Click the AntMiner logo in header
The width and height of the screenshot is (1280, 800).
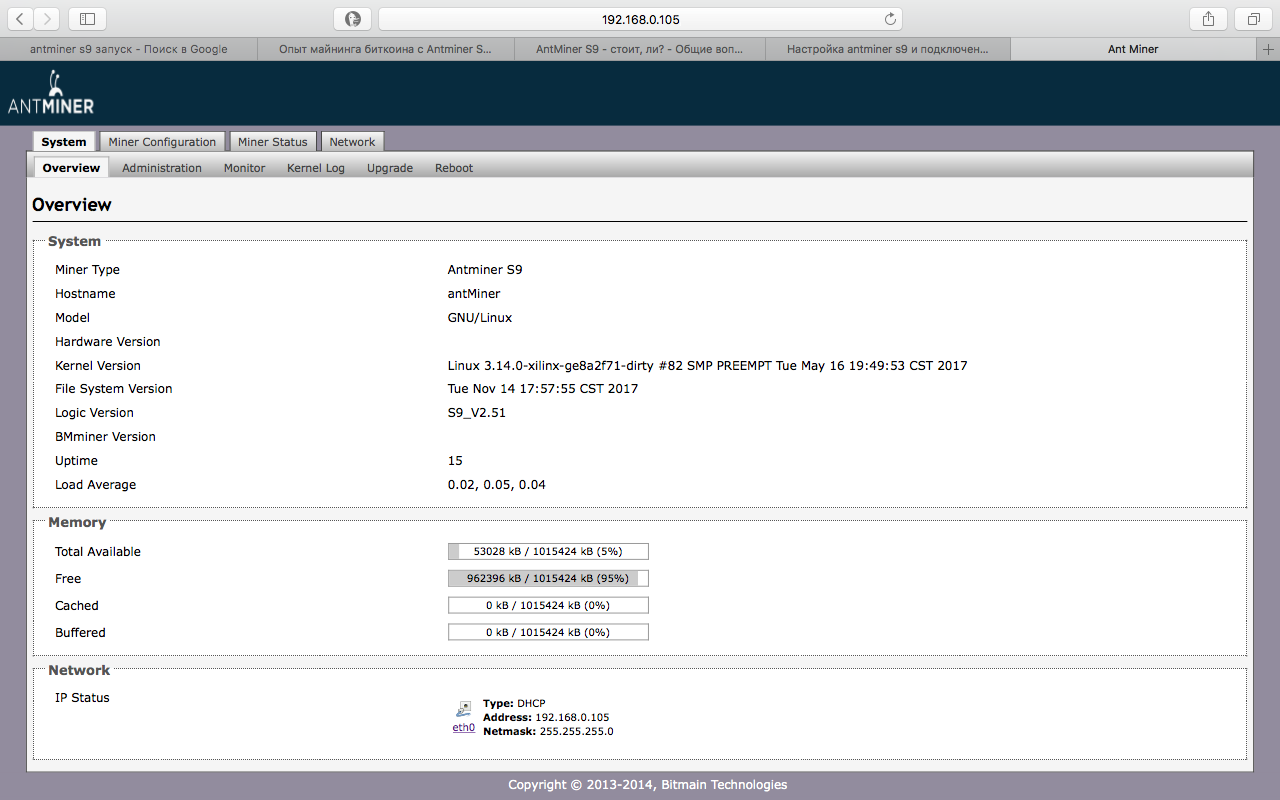(50, 93)
